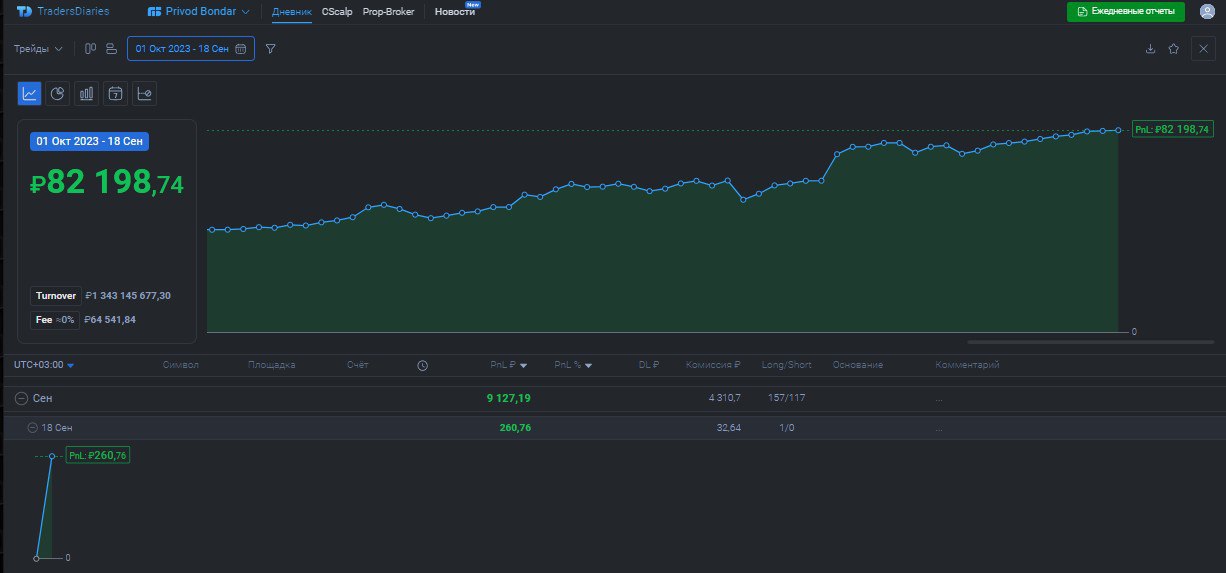Download the diary data
Screen dimensions: 1226x573
[x=1150, y=48]
